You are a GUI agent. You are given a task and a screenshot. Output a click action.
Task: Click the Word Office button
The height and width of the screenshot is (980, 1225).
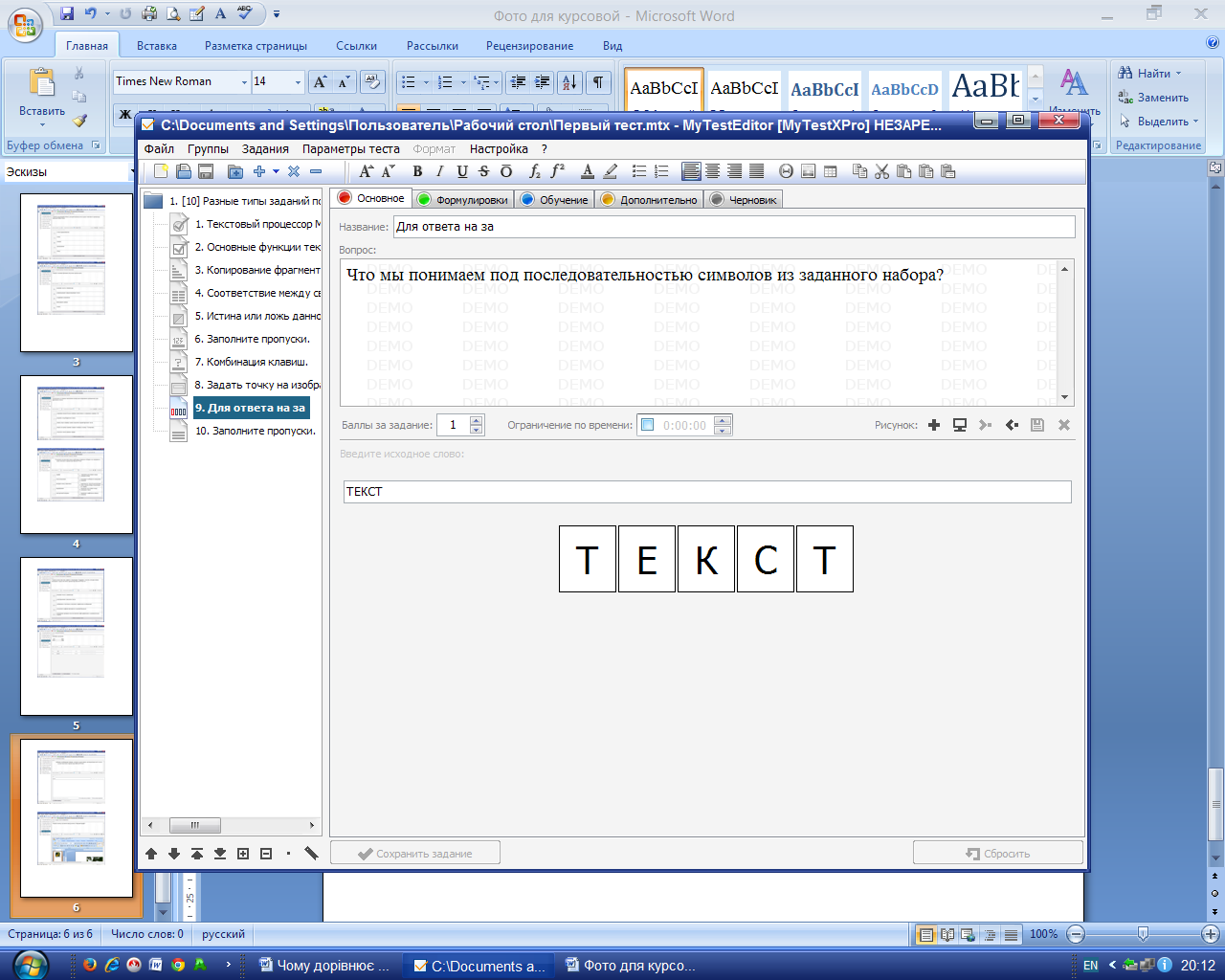(x=26, y=26)
